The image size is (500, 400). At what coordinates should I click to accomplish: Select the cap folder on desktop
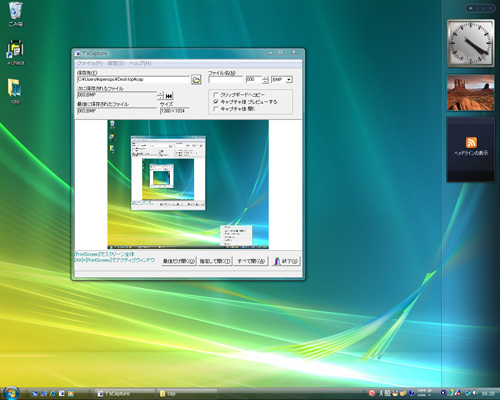(15, 91)
